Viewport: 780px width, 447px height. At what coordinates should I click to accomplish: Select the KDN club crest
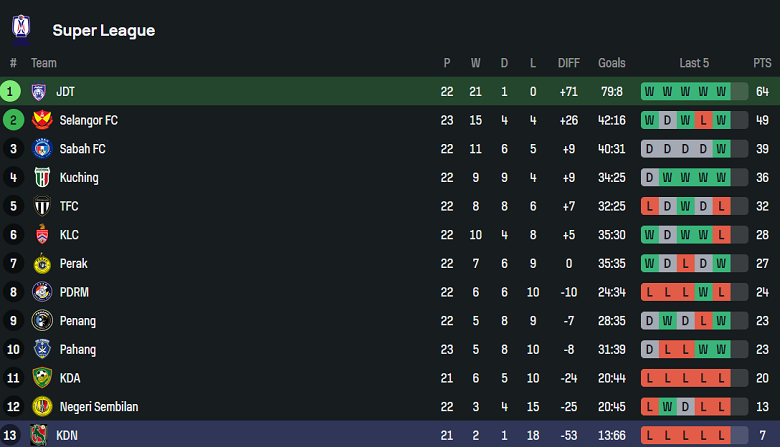39,436
